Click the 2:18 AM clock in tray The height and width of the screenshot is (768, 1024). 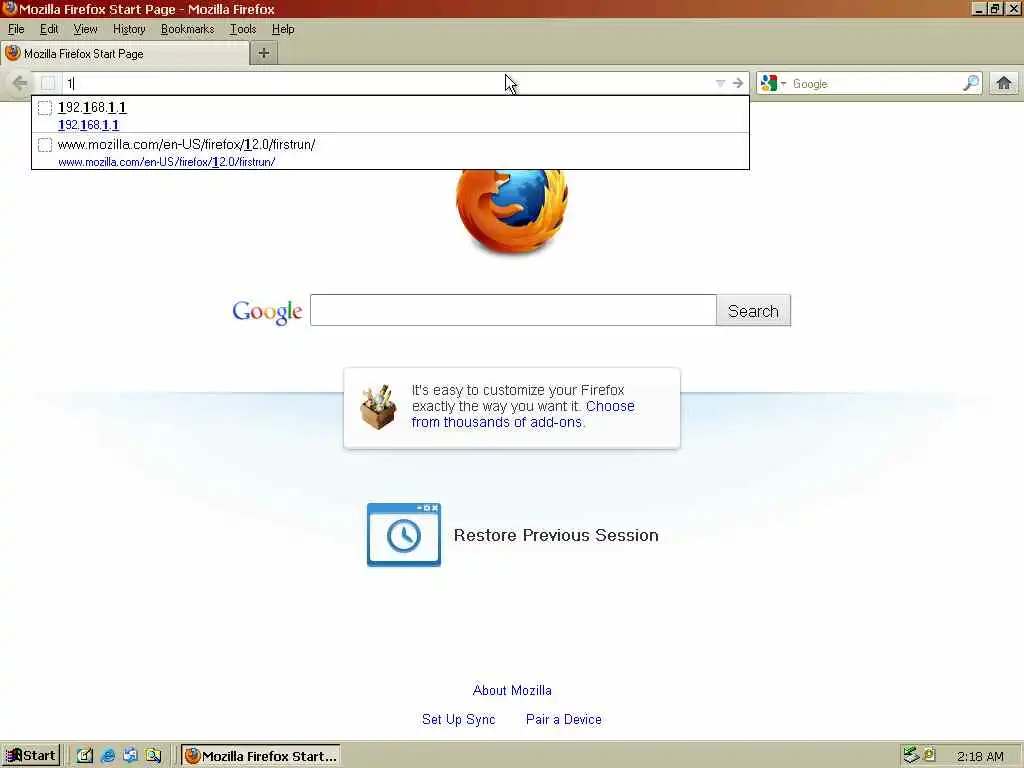980,756
